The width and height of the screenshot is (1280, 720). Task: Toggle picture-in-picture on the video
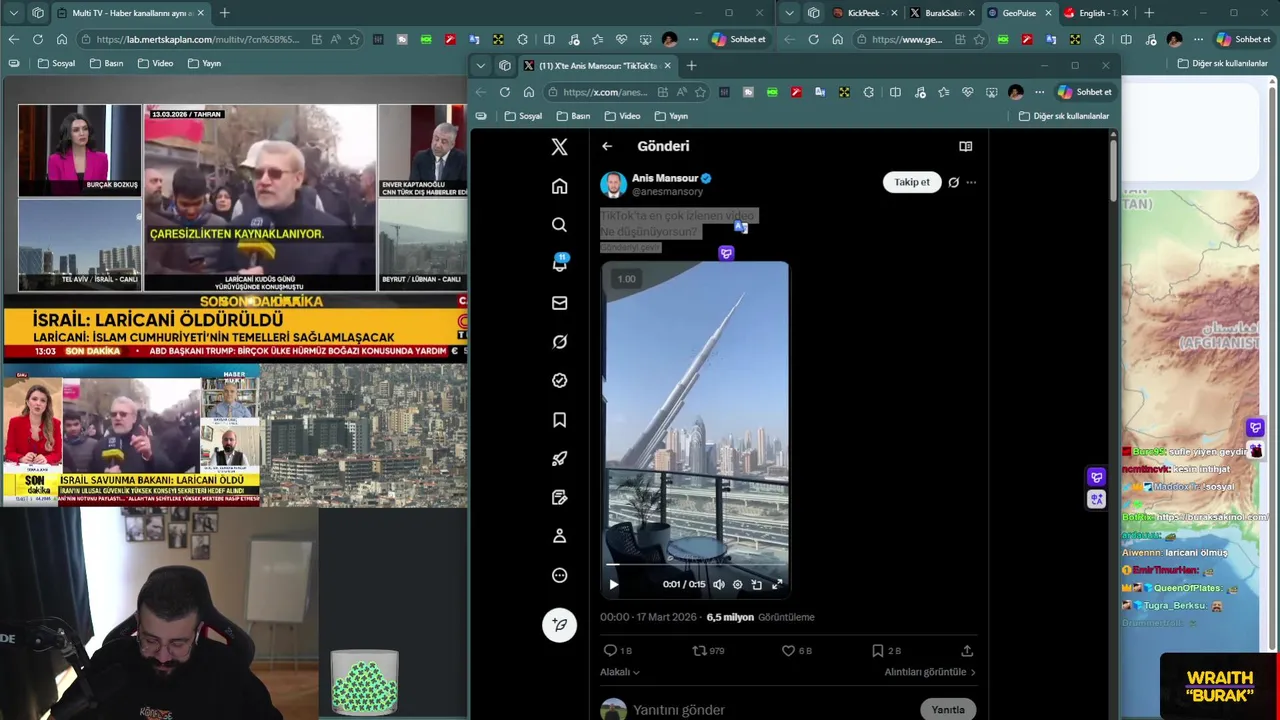coord(757,585)
